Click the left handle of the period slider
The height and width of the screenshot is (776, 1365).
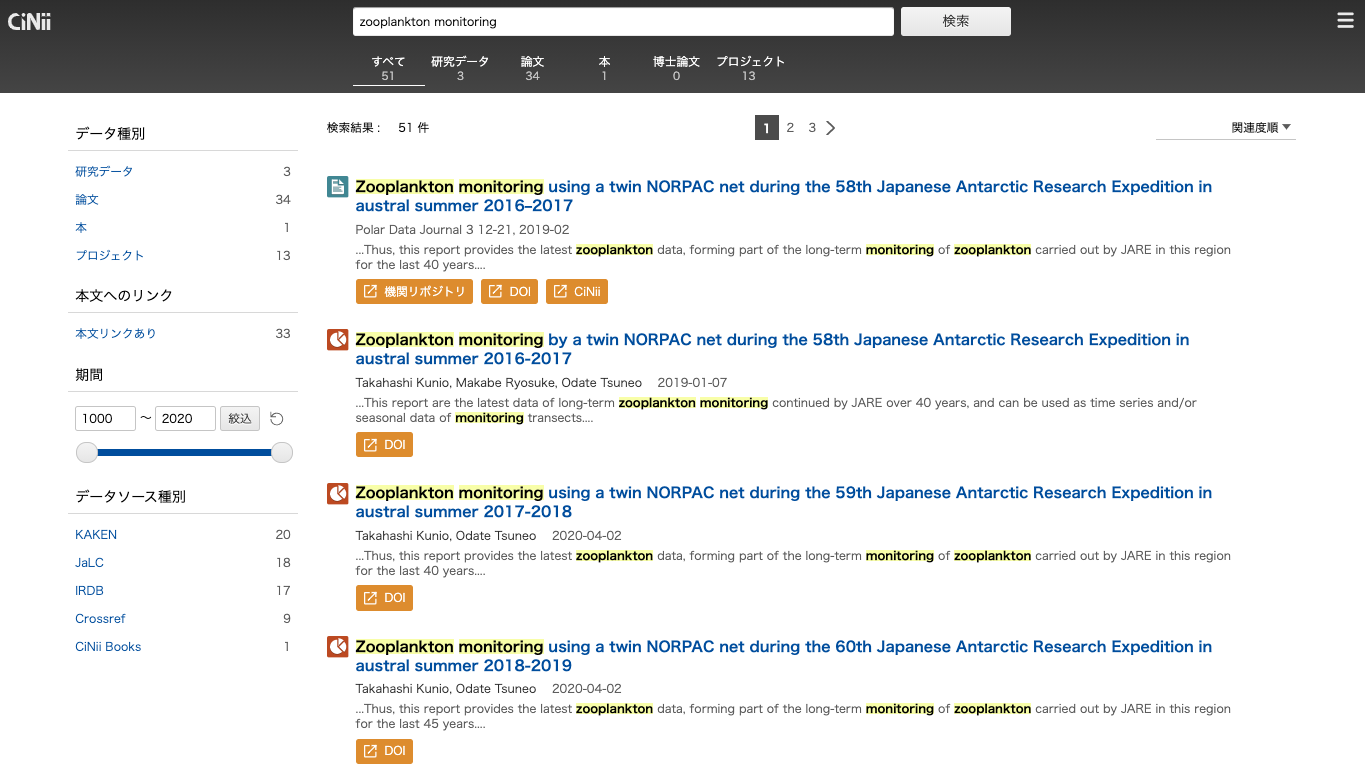[x=87, y=453]
